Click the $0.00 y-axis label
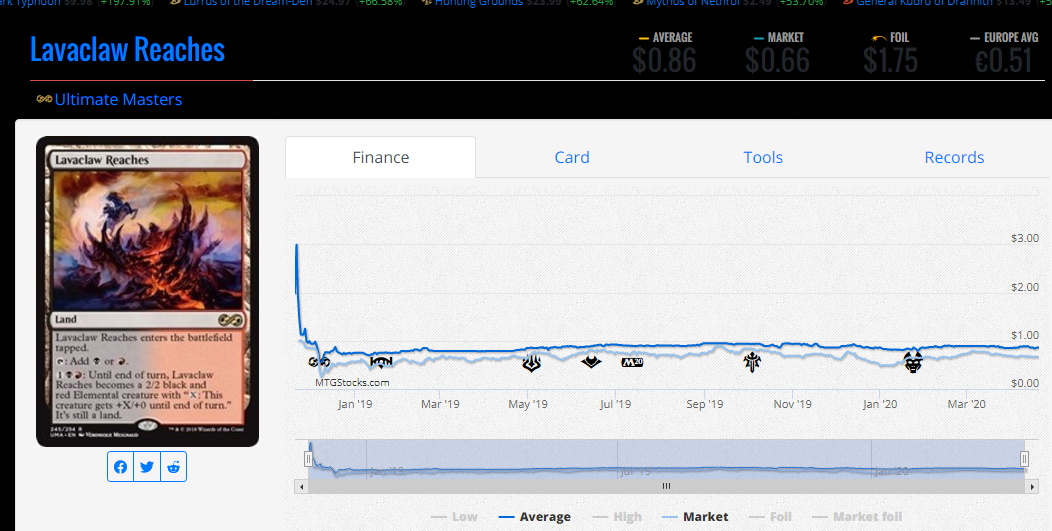Screen dimensions: 1052x531 (1024, 383)
